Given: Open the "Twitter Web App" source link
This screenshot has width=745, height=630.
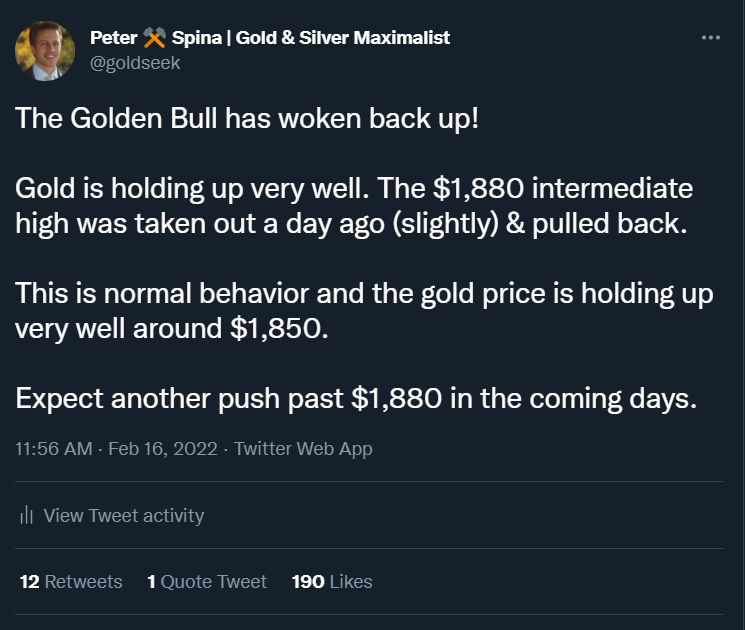Looking at the screenshot, I should point(303,449).
